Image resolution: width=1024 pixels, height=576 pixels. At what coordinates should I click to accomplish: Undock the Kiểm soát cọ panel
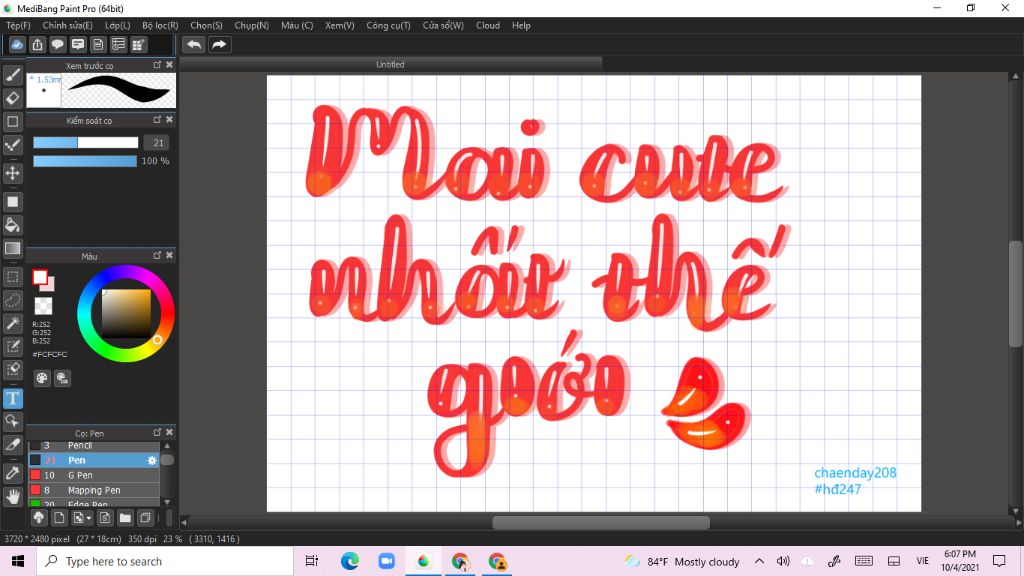tap(157, 120)
